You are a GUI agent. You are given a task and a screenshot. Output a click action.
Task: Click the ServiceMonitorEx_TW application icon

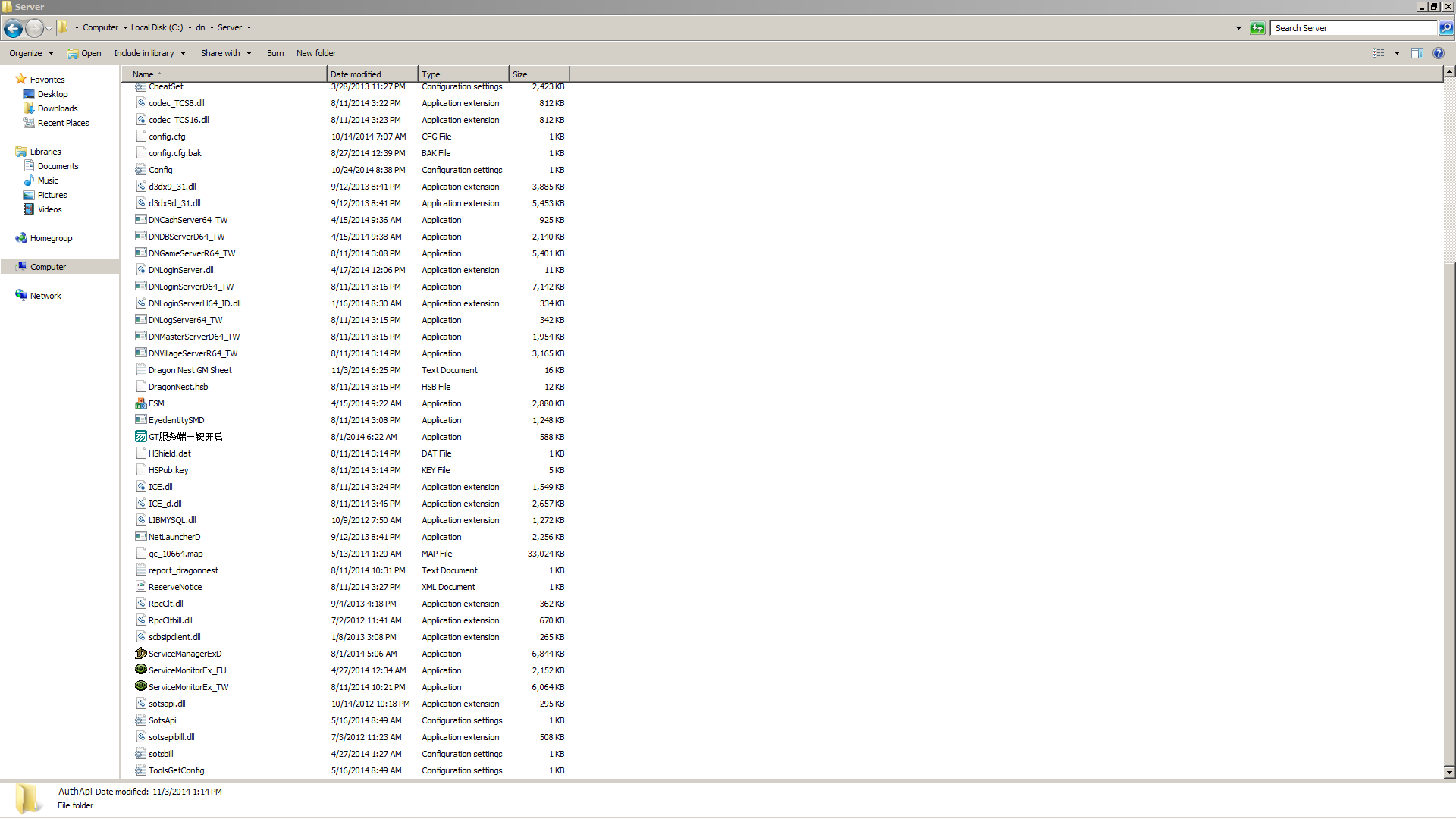141,687
